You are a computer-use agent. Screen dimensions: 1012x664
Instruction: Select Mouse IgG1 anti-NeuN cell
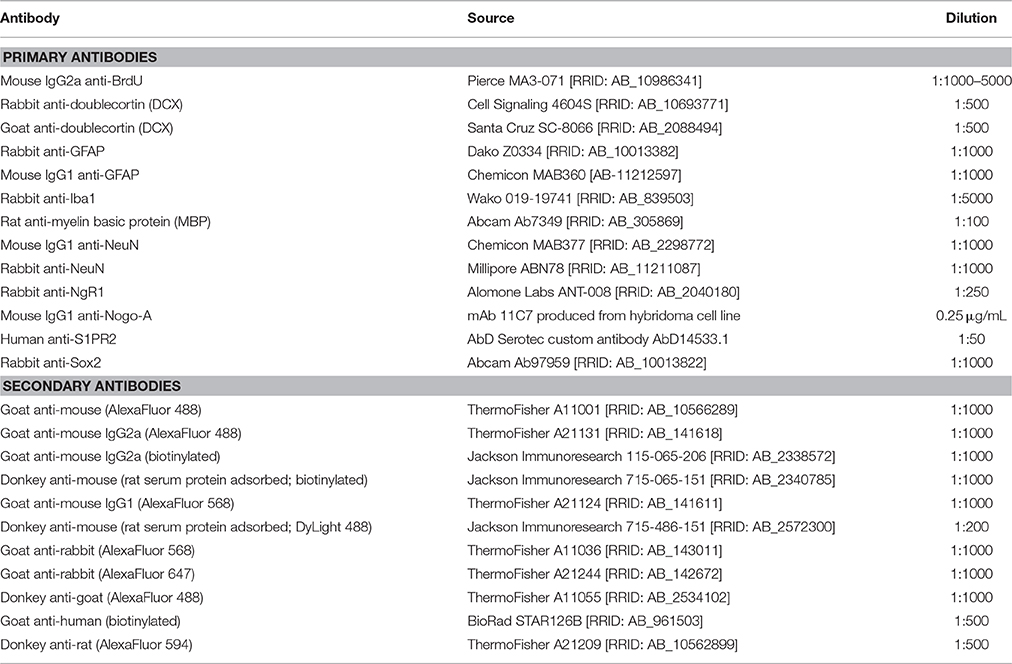[x=69, y=245]
